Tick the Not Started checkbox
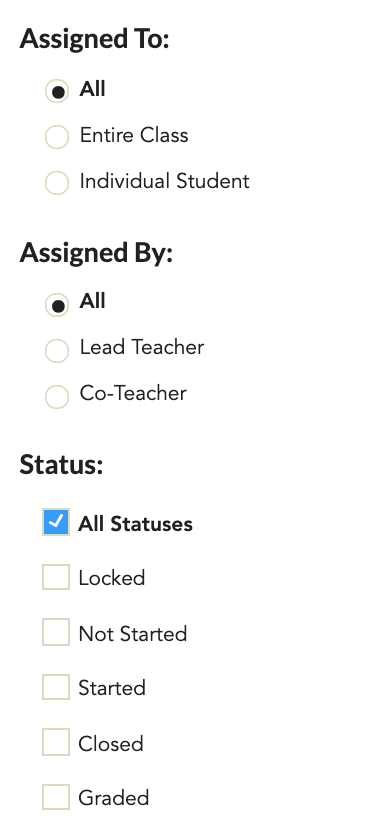This screenshot has height=826, width=368. [56, 632]
